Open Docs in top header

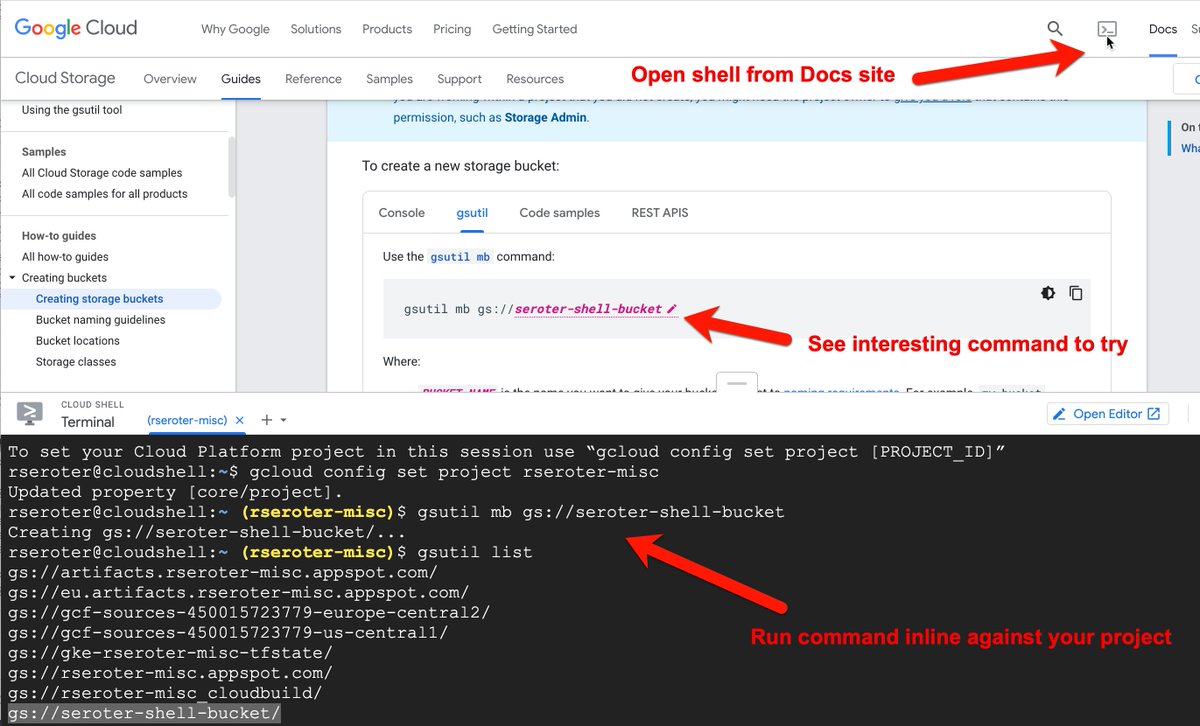(1163, 29)
